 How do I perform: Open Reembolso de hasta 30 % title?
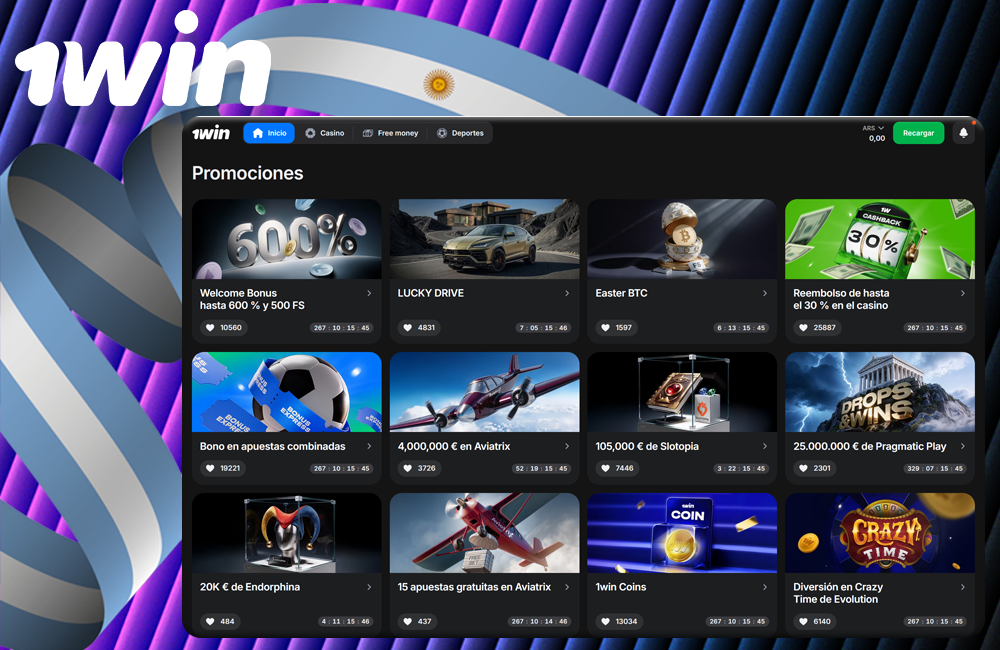point(841,299)
